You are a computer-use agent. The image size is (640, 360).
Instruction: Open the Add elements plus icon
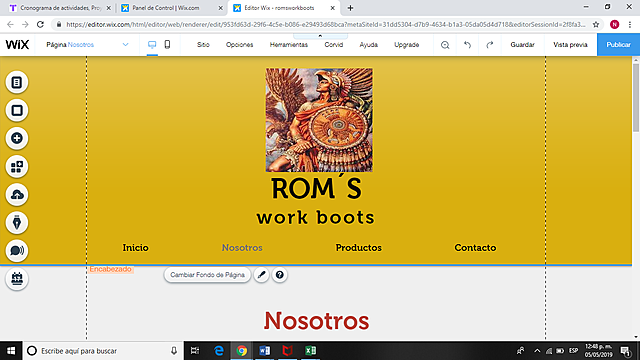pos(17,138)
